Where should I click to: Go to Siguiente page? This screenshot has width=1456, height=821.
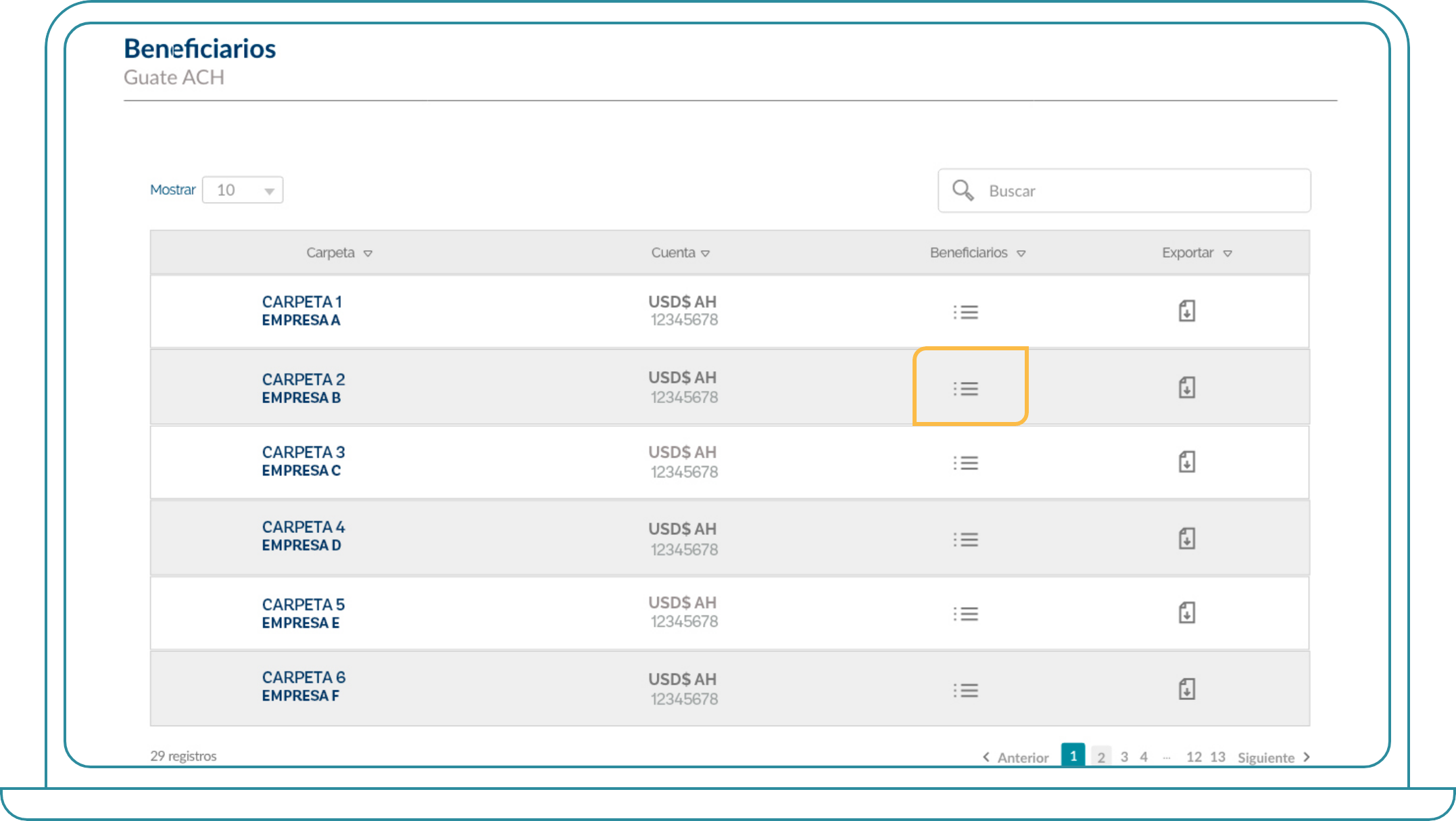1274,757
